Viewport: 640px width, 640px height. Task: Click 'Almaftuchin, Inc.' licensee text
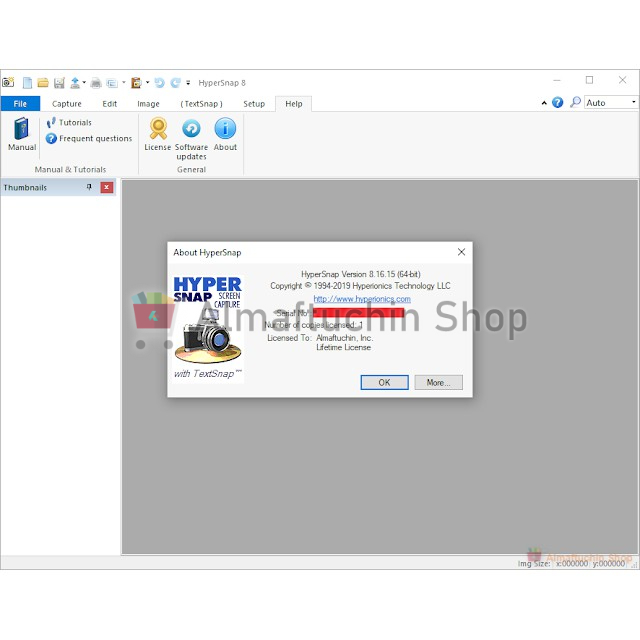[x=344, y=338]
